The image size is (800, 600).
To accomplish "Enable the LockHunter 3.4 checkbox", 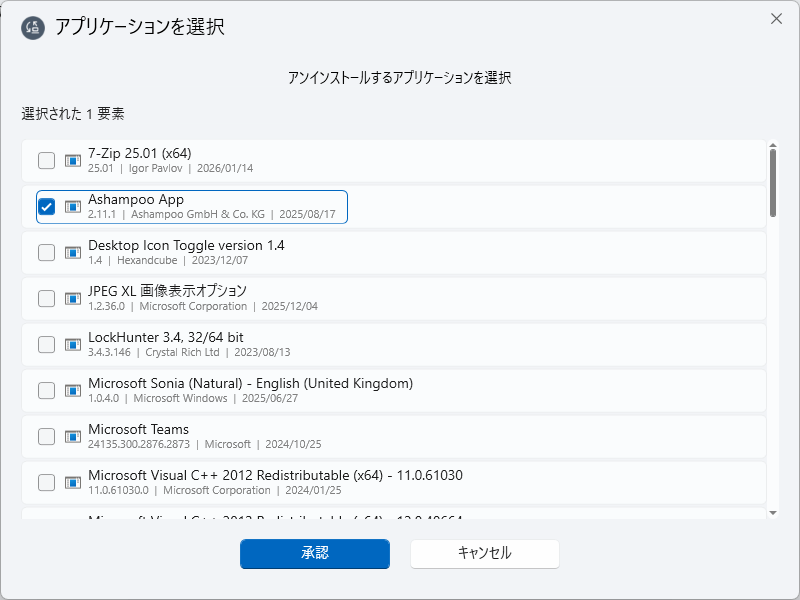I will [46, 345].
